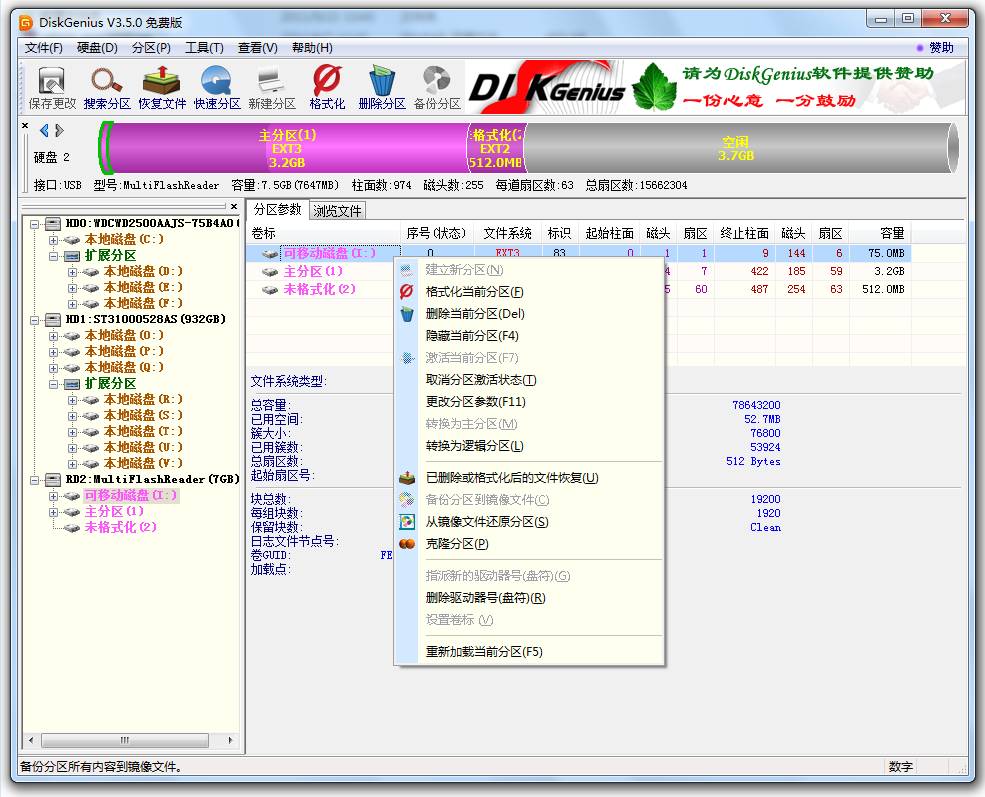Viewport: 985px width, 797px height.
Task: Click the trash icon next to 删除当前分区(Del)
Action: click(407, 313)
